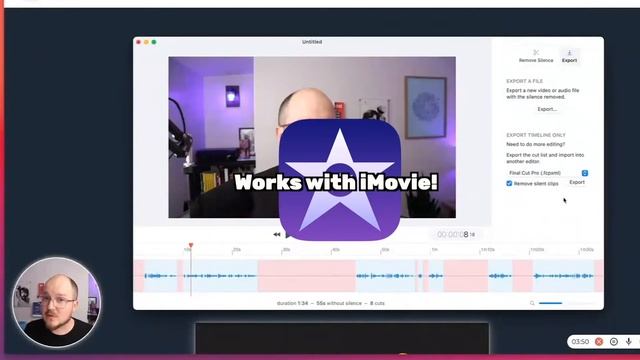The height and width of the screenshot is (360, 640).
Task: Click the circular stop icon in the recording bar
Action: [613, 342]
